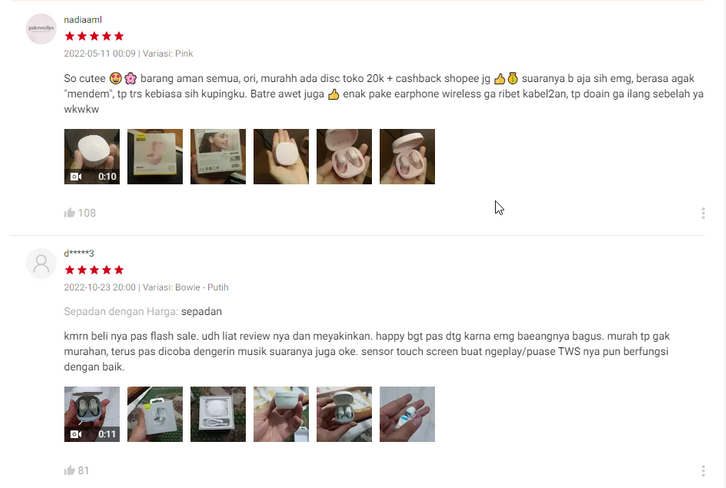Open more options for nadiaaml's review
Viewport: 726px width, 488px height.
tap(703, 213)
